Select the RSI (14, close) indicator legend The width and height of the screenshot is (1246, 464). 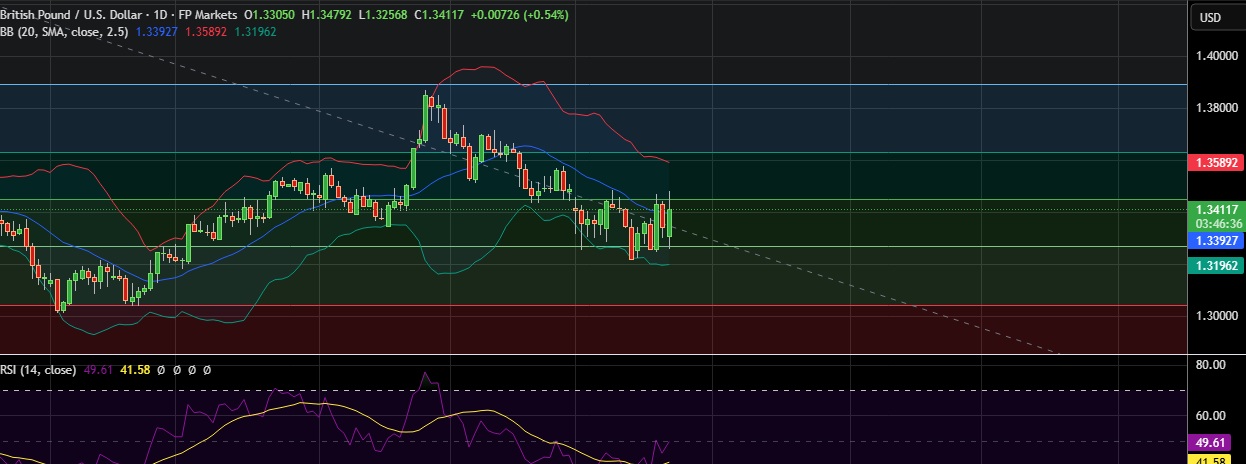click(x=37, y=370)
